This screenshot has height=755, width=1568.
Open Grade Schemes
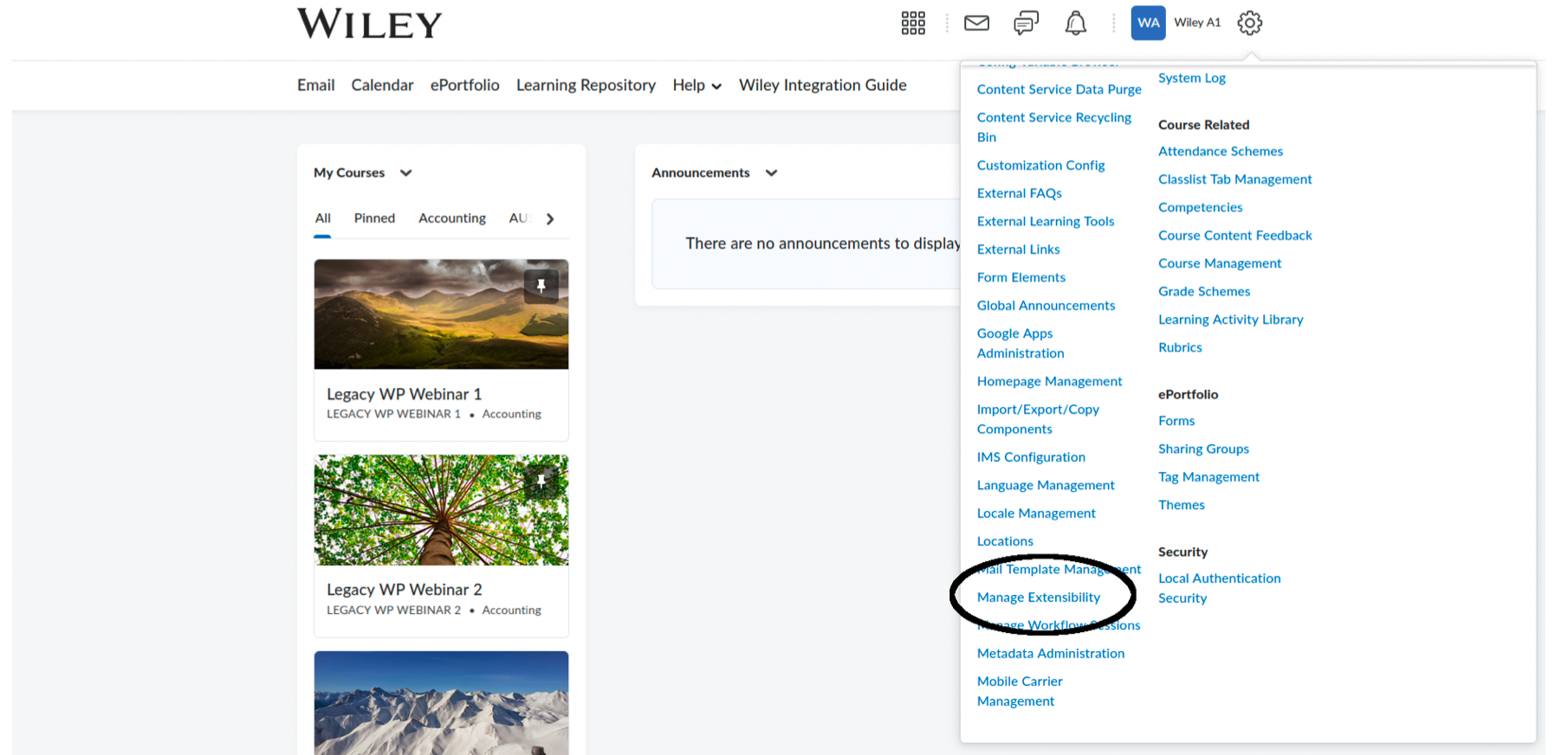(x=1204, y=292)
